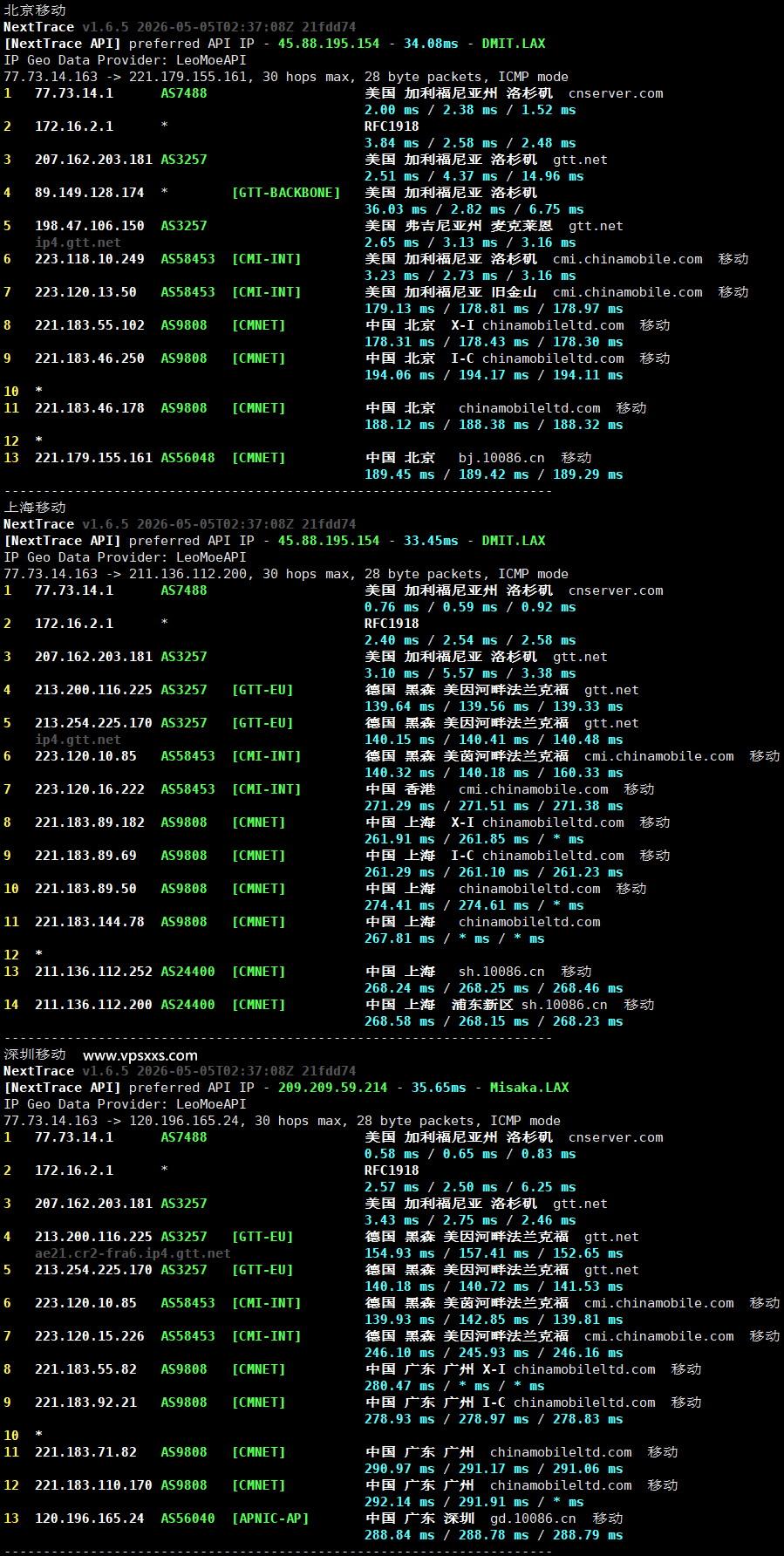784x1556 pixels.
Task: Select the "旧金山" city text
Action: tap(514, 291)
